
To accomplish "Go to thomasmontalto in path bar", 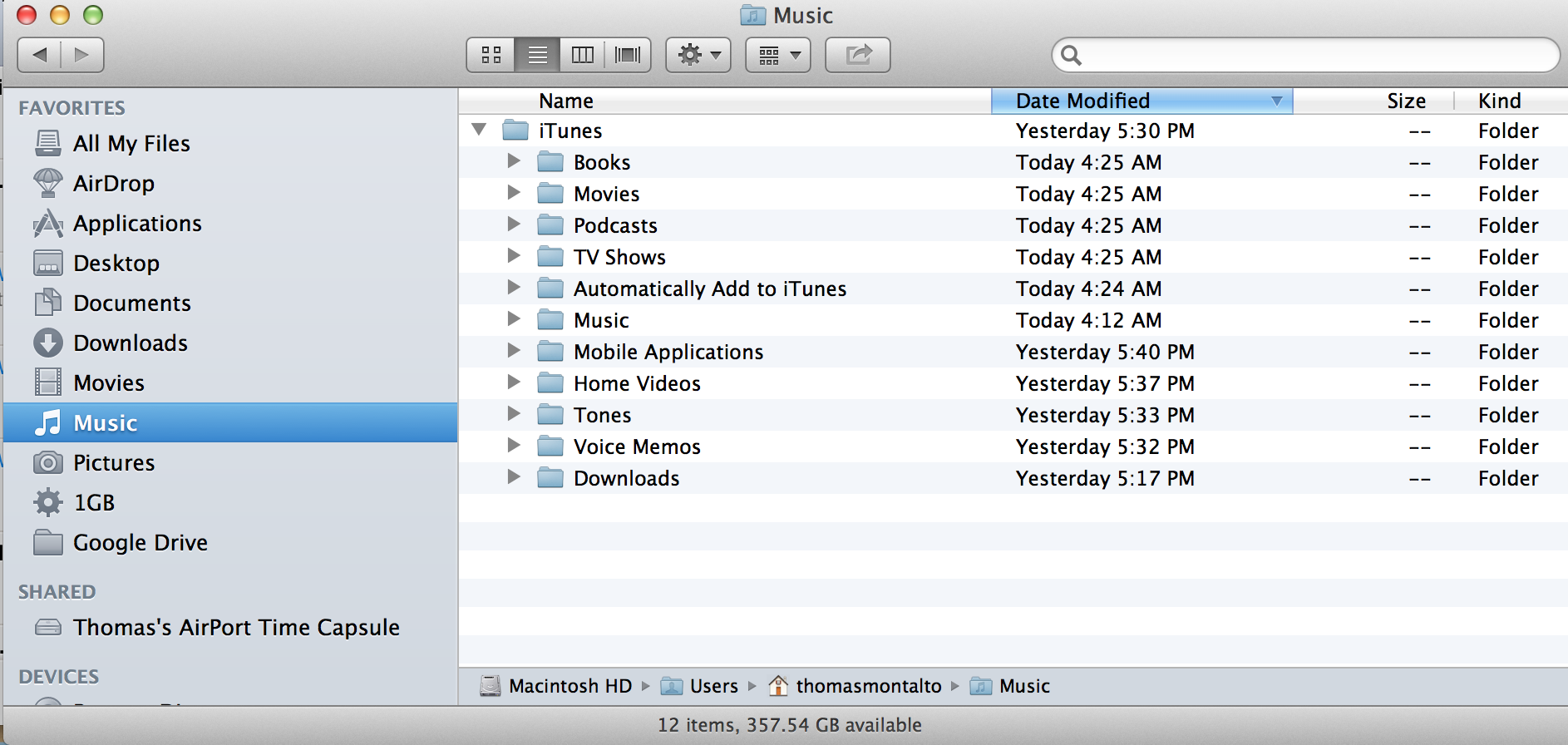I will pyautogui.click(x=855, y=686).
